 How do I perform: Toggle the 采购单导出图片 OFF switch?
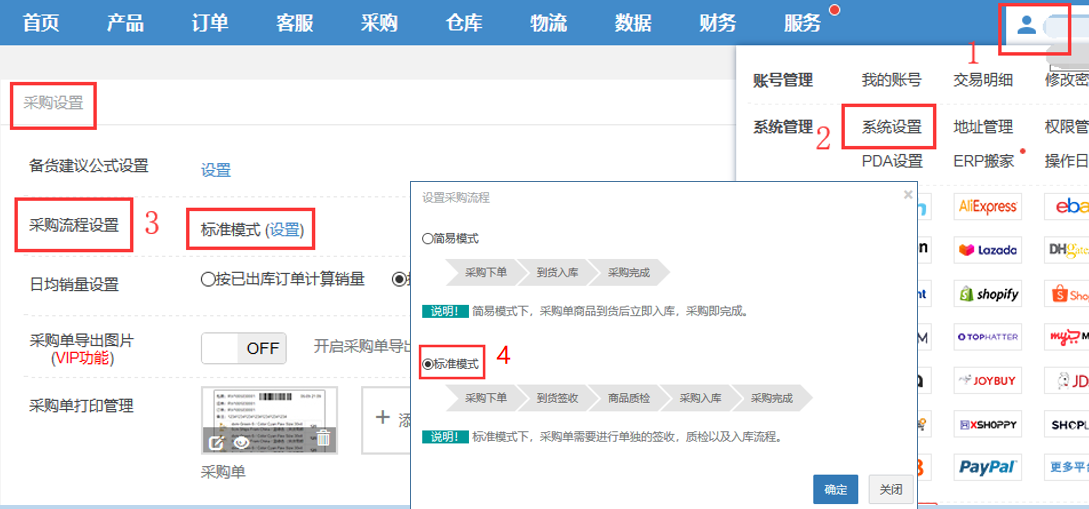[x=244, y=348]
